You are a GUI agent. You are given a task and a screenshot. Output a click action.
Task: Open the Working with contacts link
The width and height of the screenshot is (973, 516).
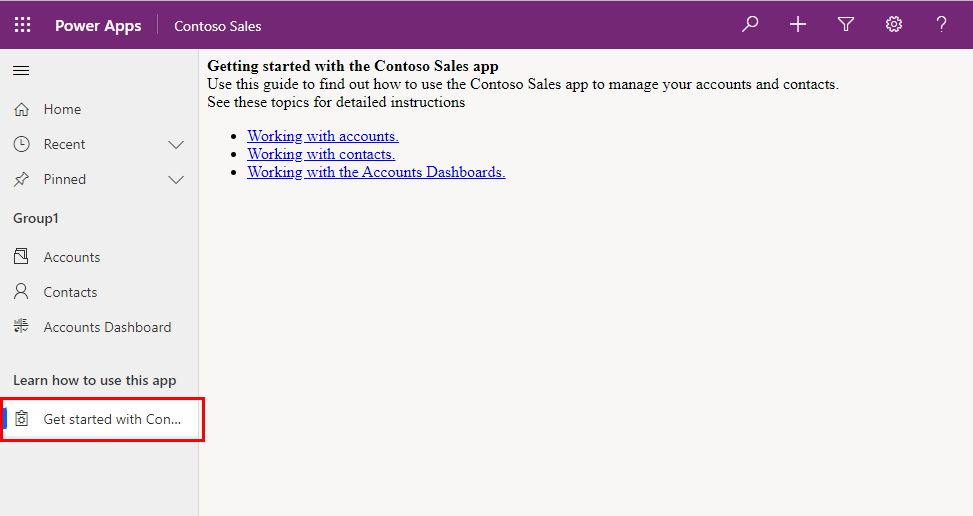(321, 154)
